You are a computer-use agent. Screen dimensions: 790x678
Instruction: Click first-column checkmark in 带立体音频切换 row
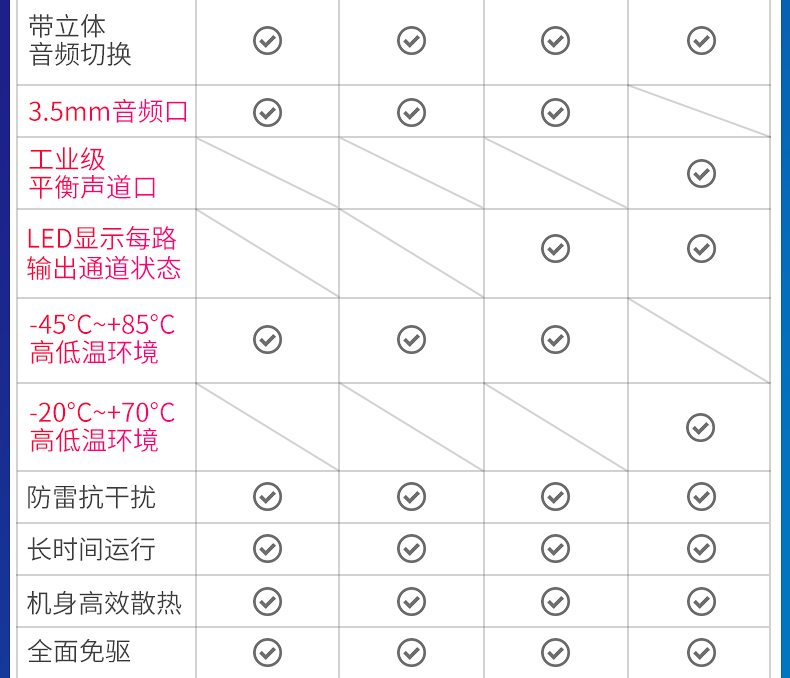point(267,41)
